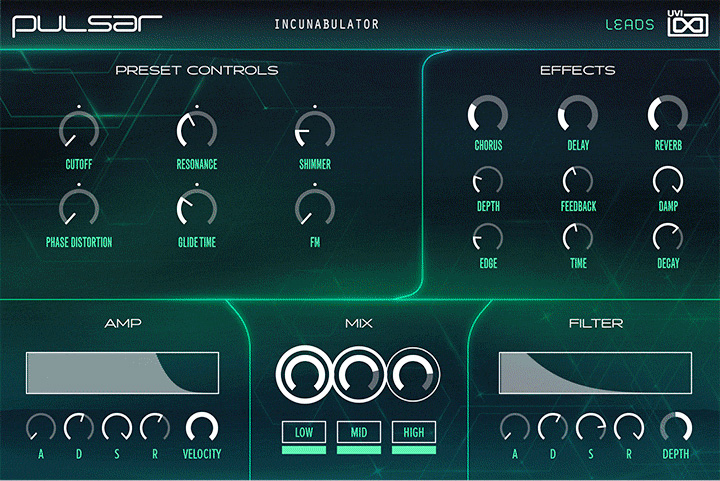The height and width of the screenshot is (481, 720).
Task: Click the Phase Distortion knob
Action: 79,208
